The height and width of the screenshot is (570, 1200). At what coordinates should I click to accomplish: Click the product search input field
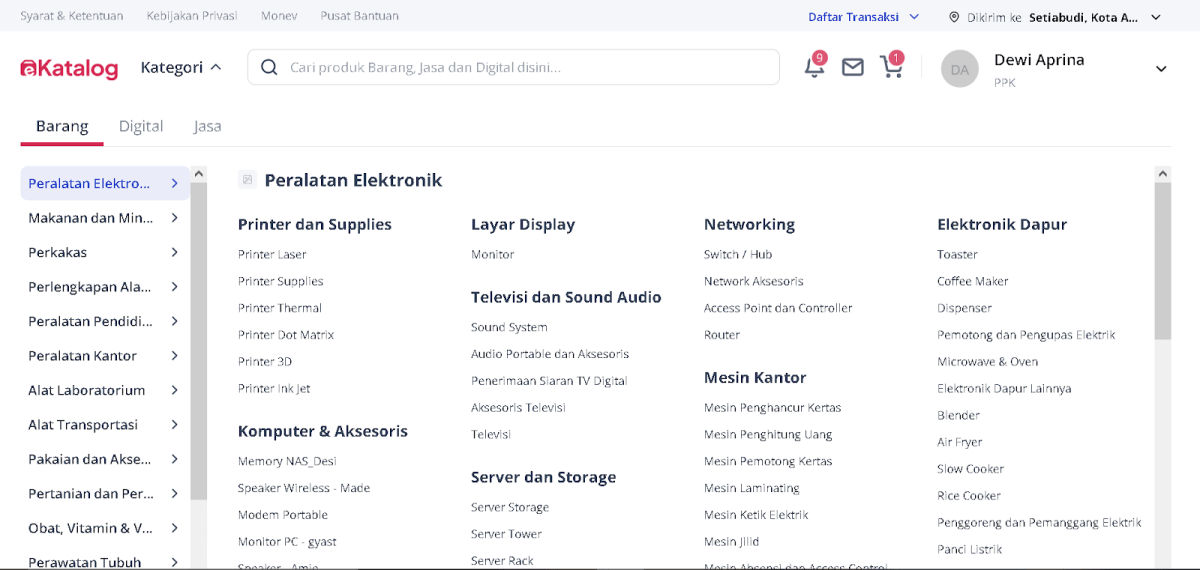[520, 67]
